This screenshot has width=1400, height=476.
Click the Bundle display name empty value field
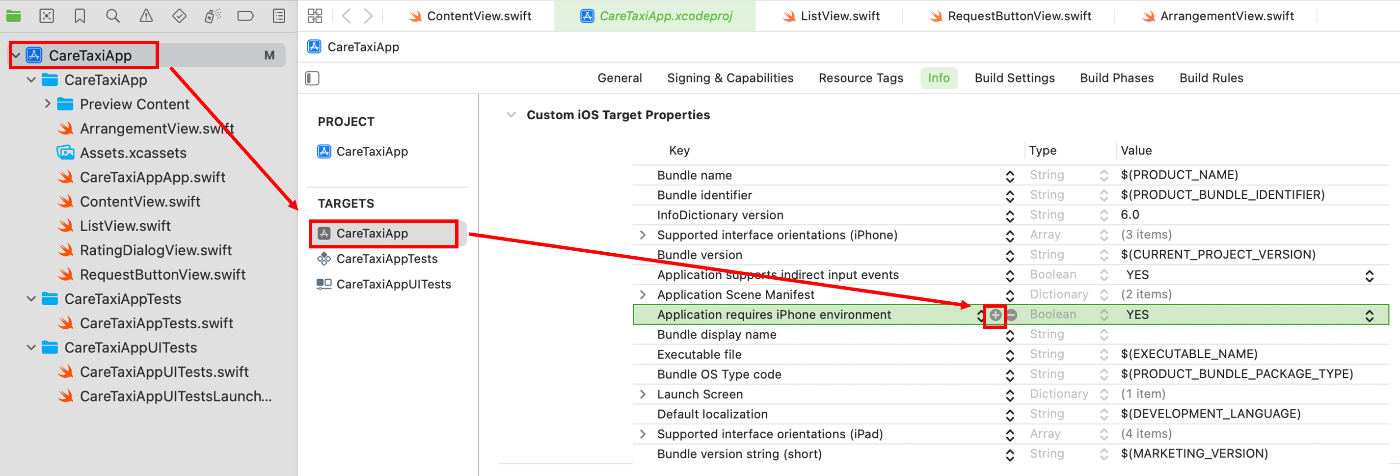pos(1253,335)
